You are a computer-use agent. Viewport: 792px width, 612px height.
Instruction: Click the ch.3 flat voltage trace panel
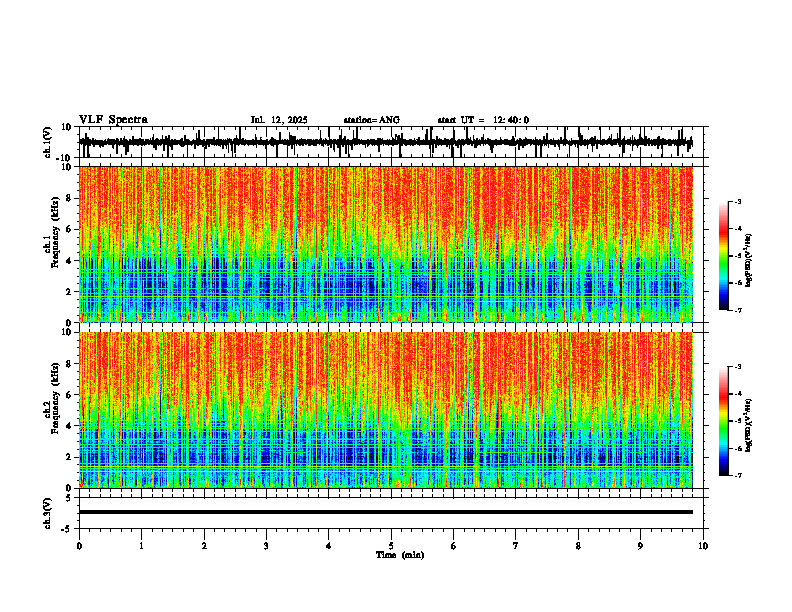point(393,513)
